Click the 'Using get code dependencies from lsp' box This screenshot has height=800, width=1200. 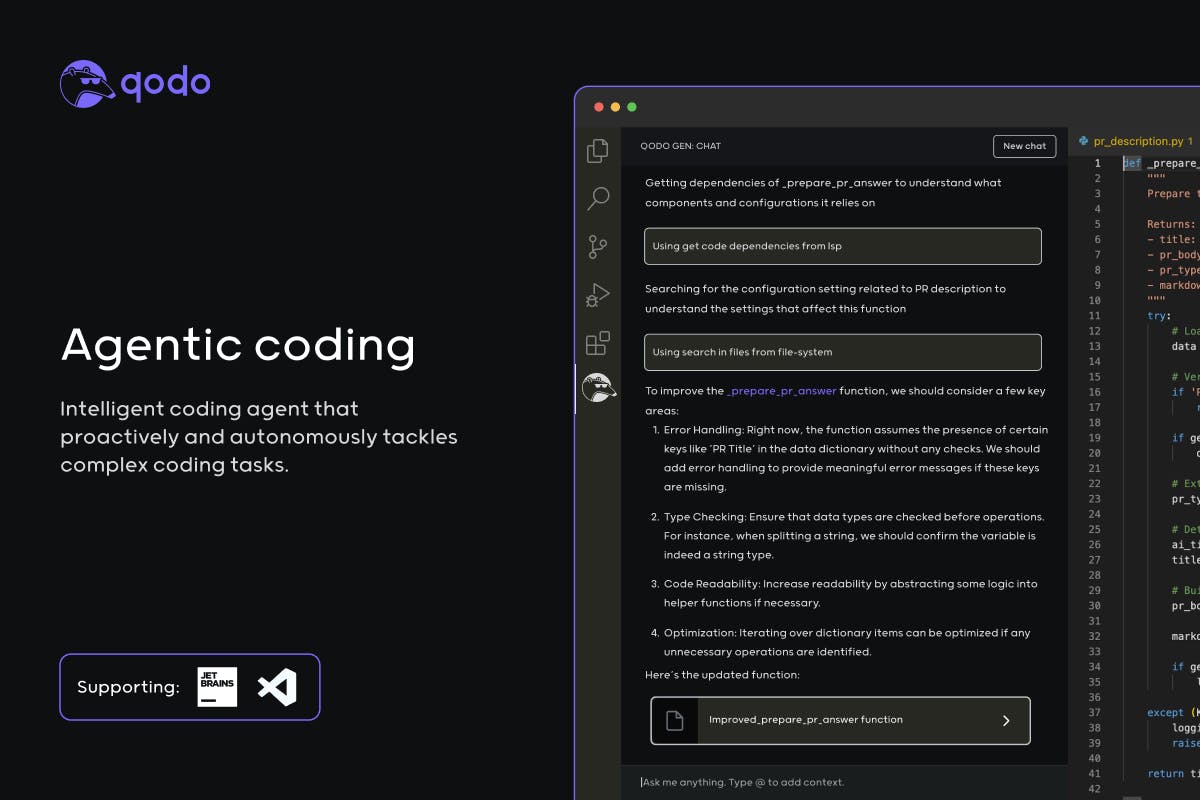[842, 246]
